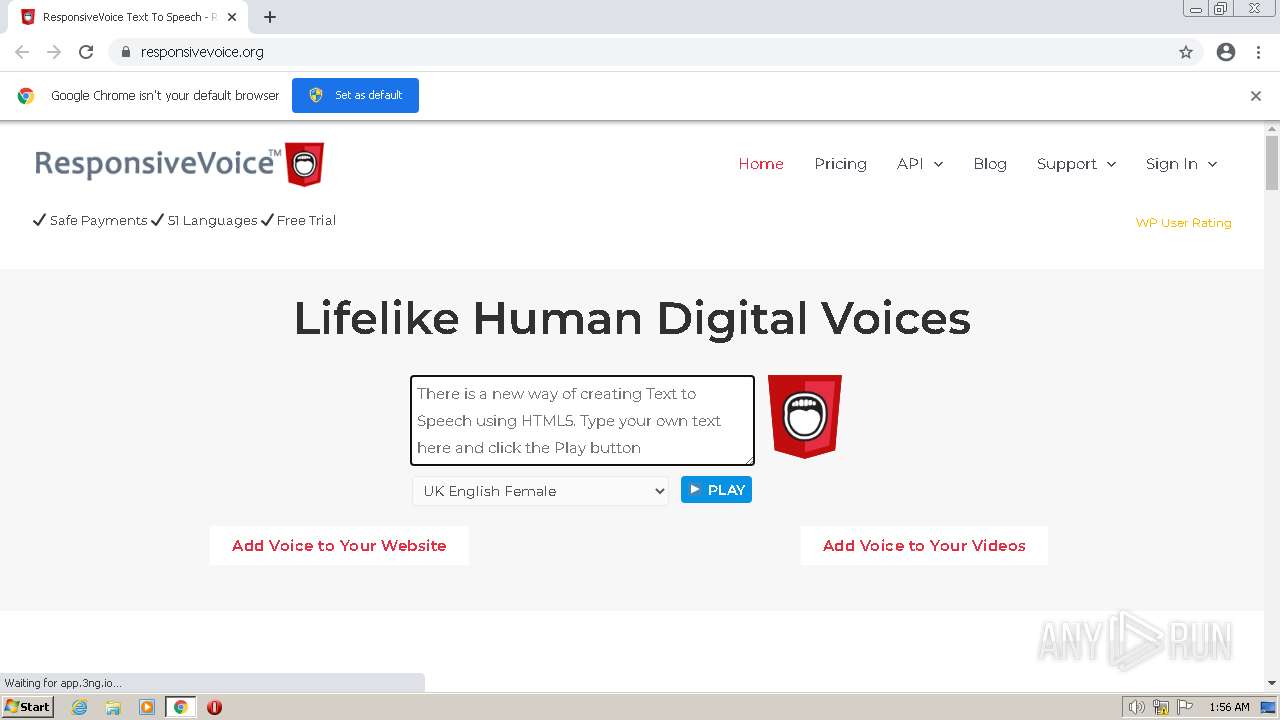The image size is (1280, 720).
Task: Open the Blog page
Action: coord(990,164)
